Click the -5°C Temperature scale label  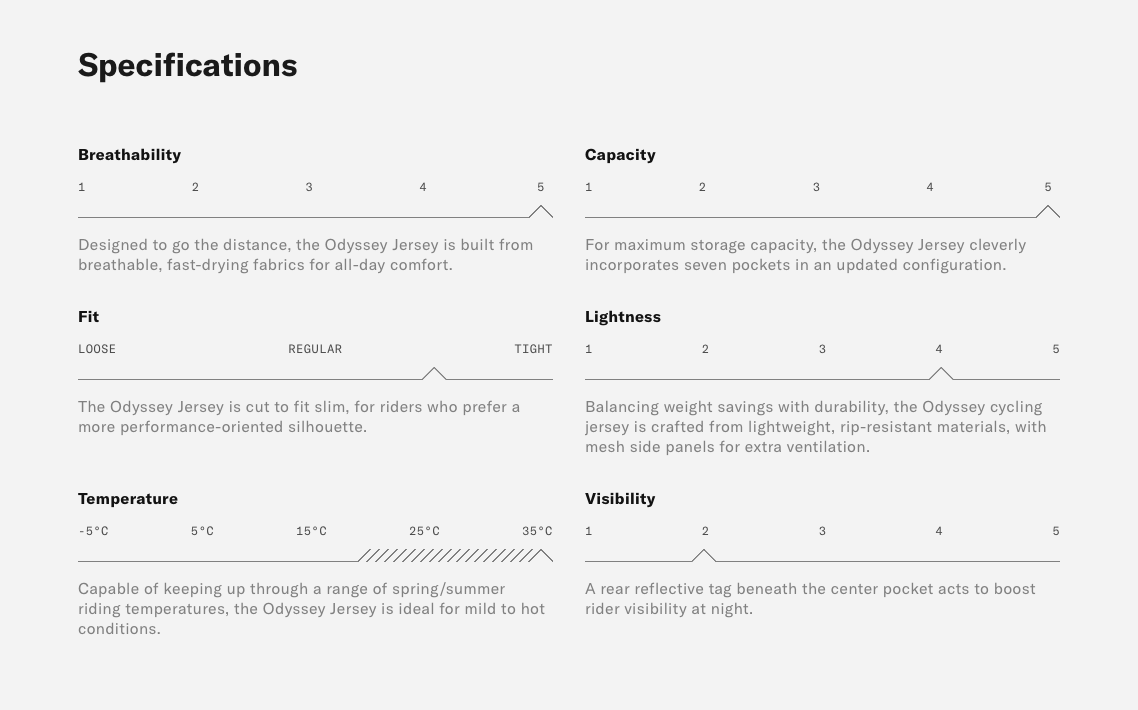93,531
